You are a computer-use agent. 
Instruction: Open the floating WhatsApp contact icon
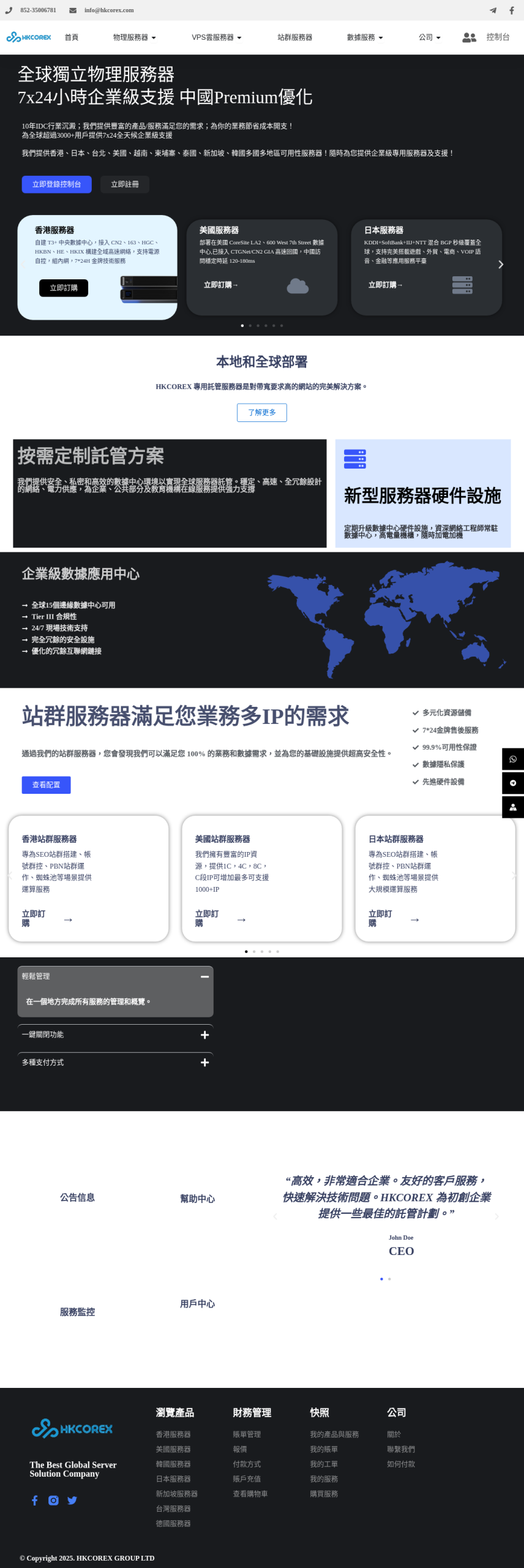[513, 759]
